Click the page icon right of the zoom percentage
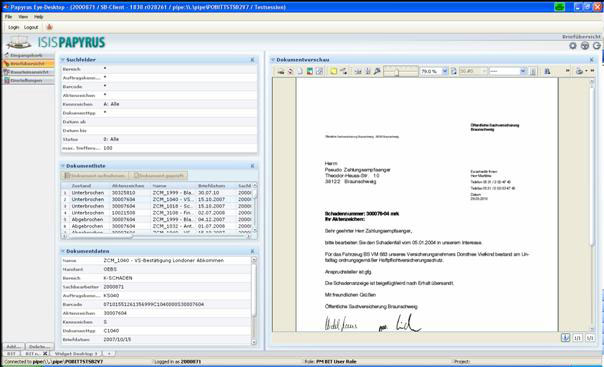Screen dimensions: 604x367 pyautogui.click(x=454, y=71)
